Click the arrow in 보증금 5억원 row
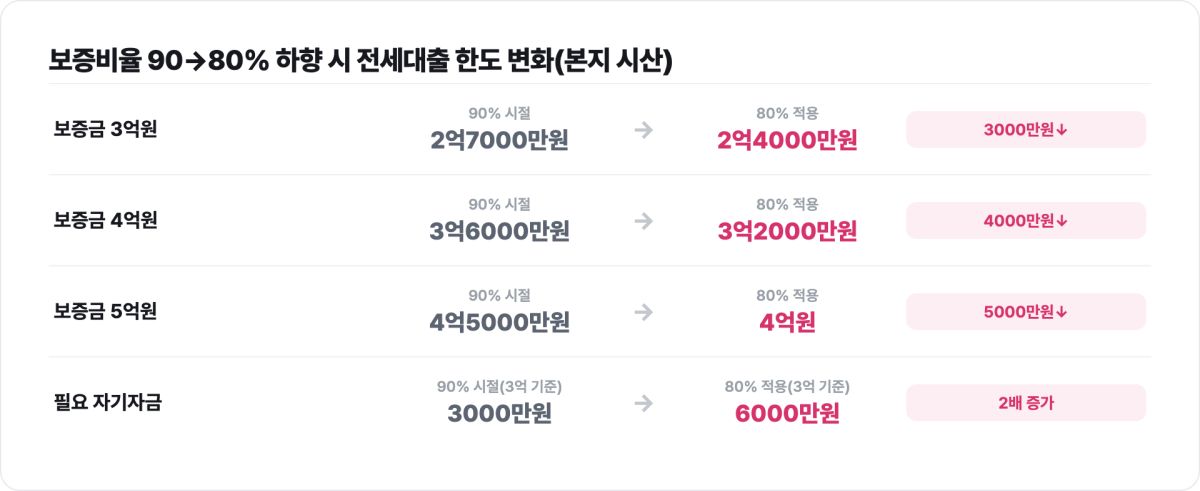The height and width of the screenshot is (491, 1200). pyautogui.click(x=644, y=312)
